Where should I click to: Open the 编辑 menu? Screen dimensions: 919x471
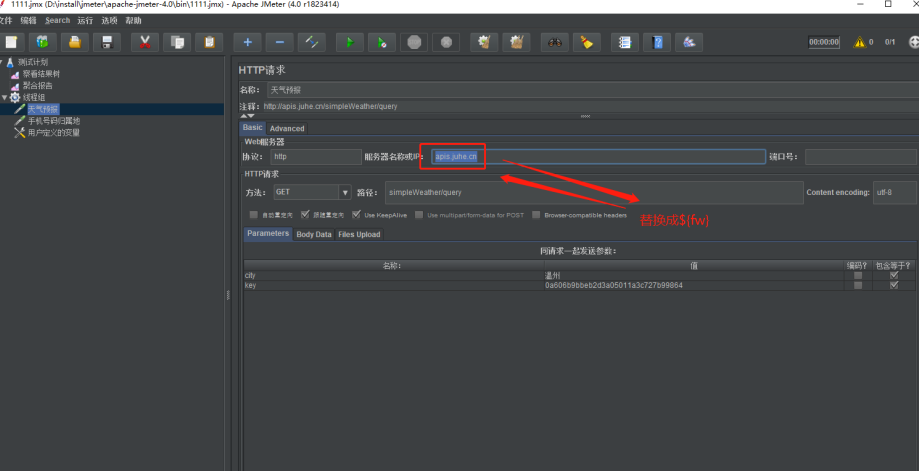[x=28, y=21]
